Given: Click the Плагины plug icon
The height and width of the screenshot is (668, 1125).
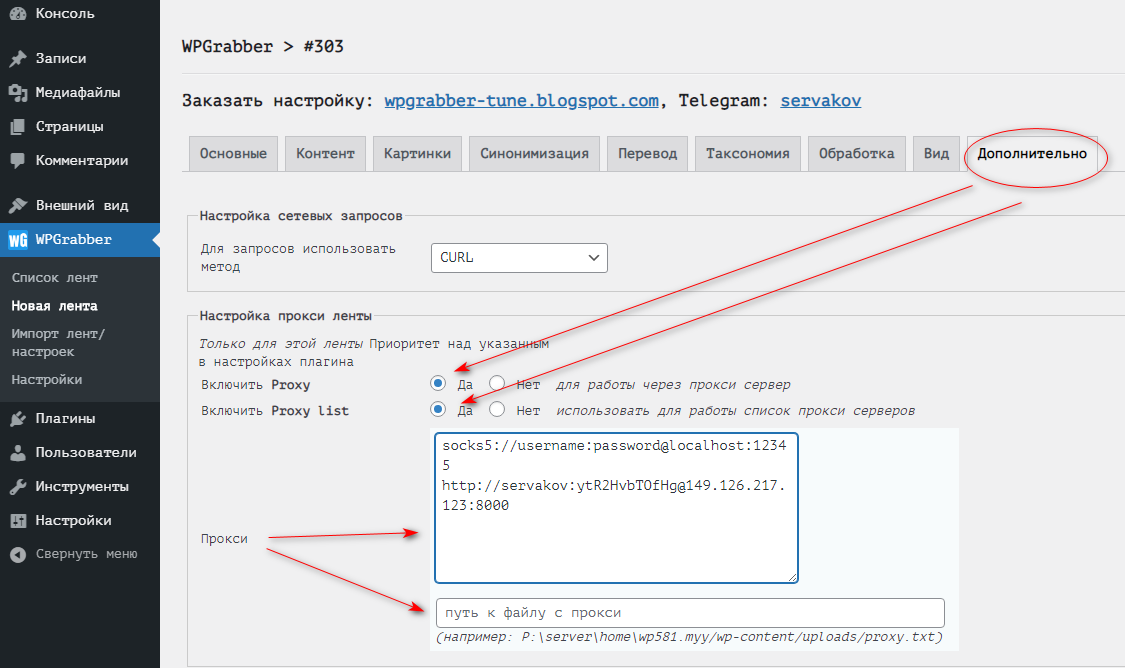Looking at the screenshot, I should pyautogui.click(x=17, y=419).
